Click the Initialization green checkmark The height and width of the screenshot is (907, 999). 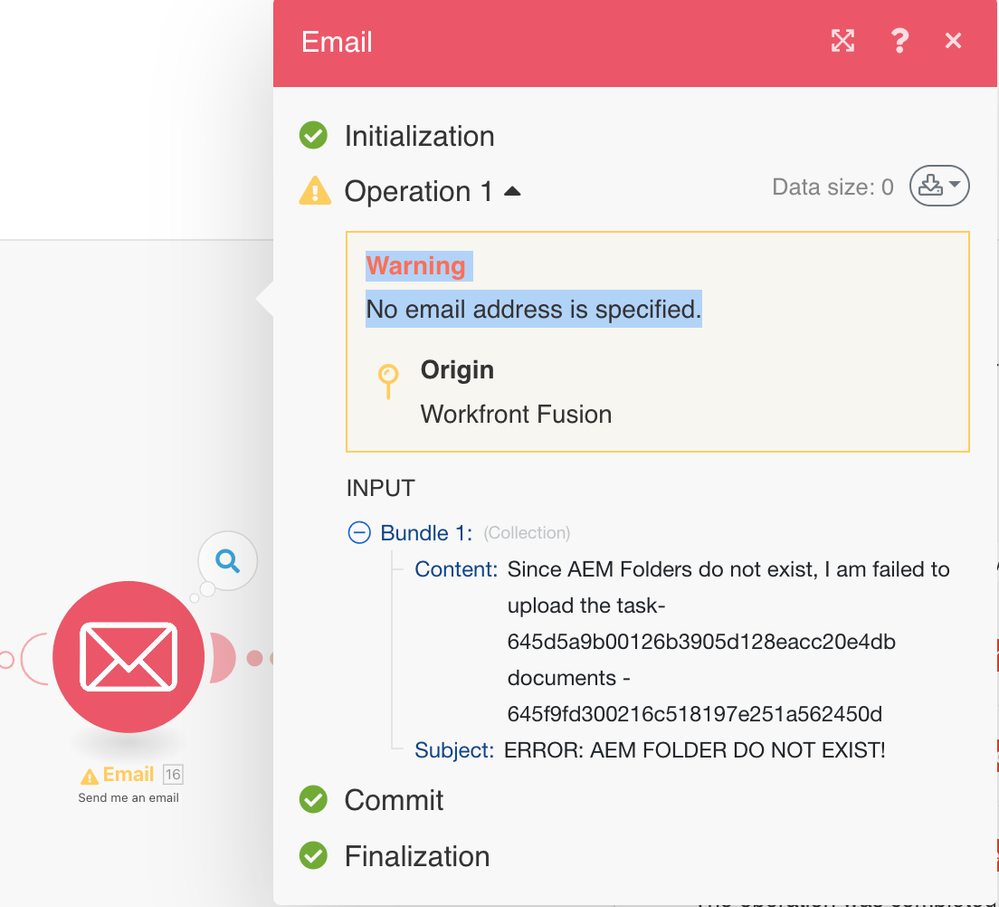click(x=314, y=136)
